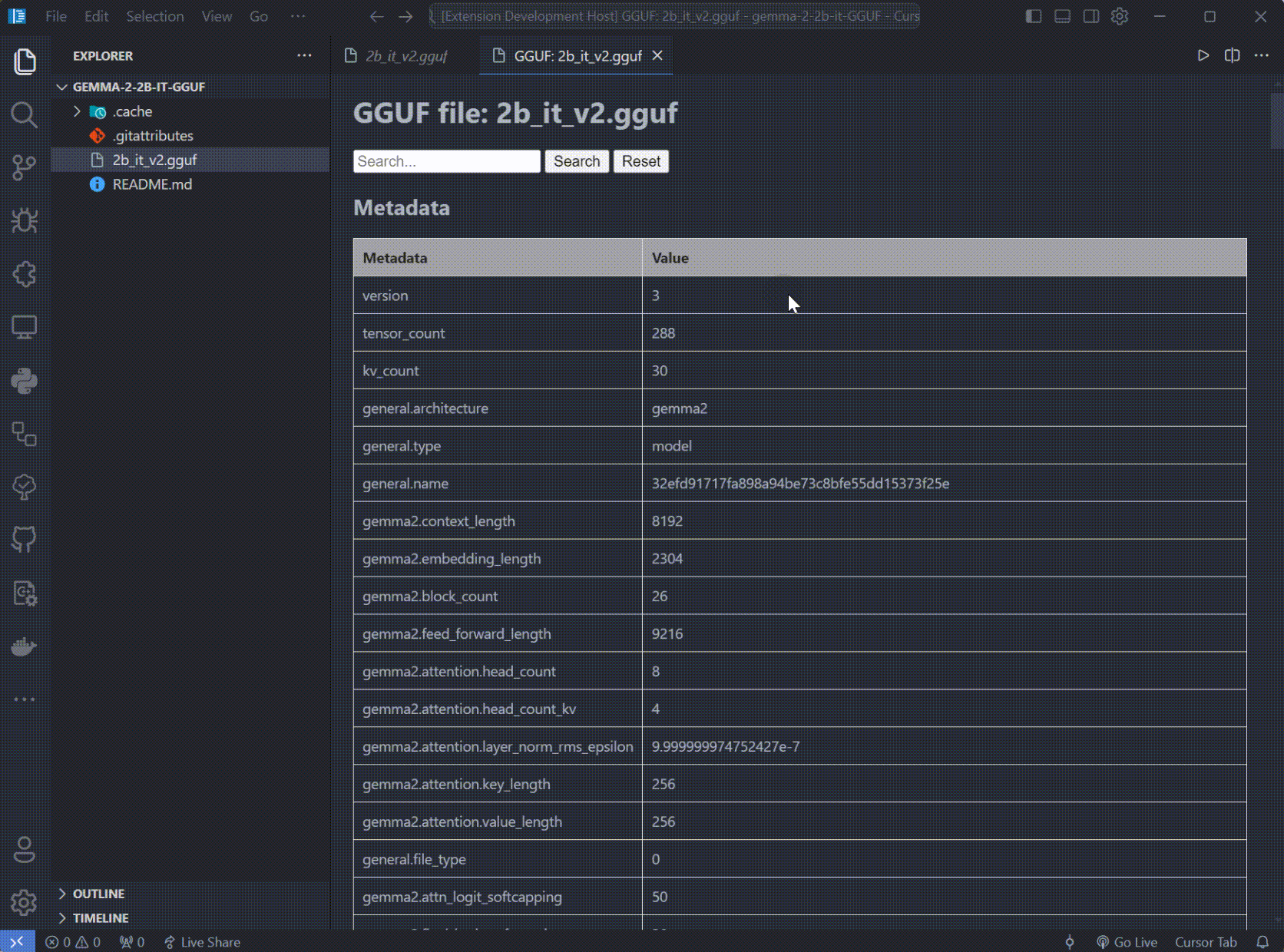Open the Selection menu
This screenshot has height=952, width=1284.
point(155,16)
